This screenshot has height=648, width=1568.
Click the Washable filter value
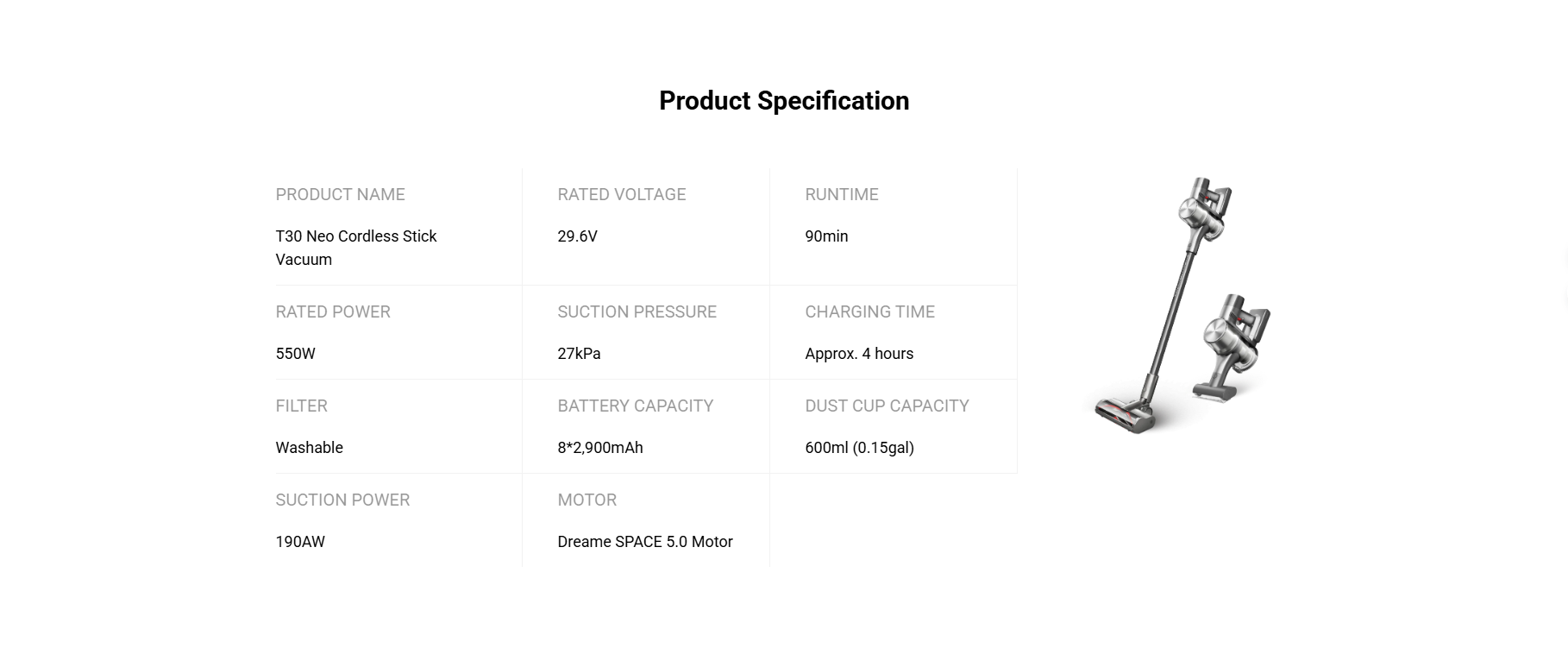[x=309, y=448]
